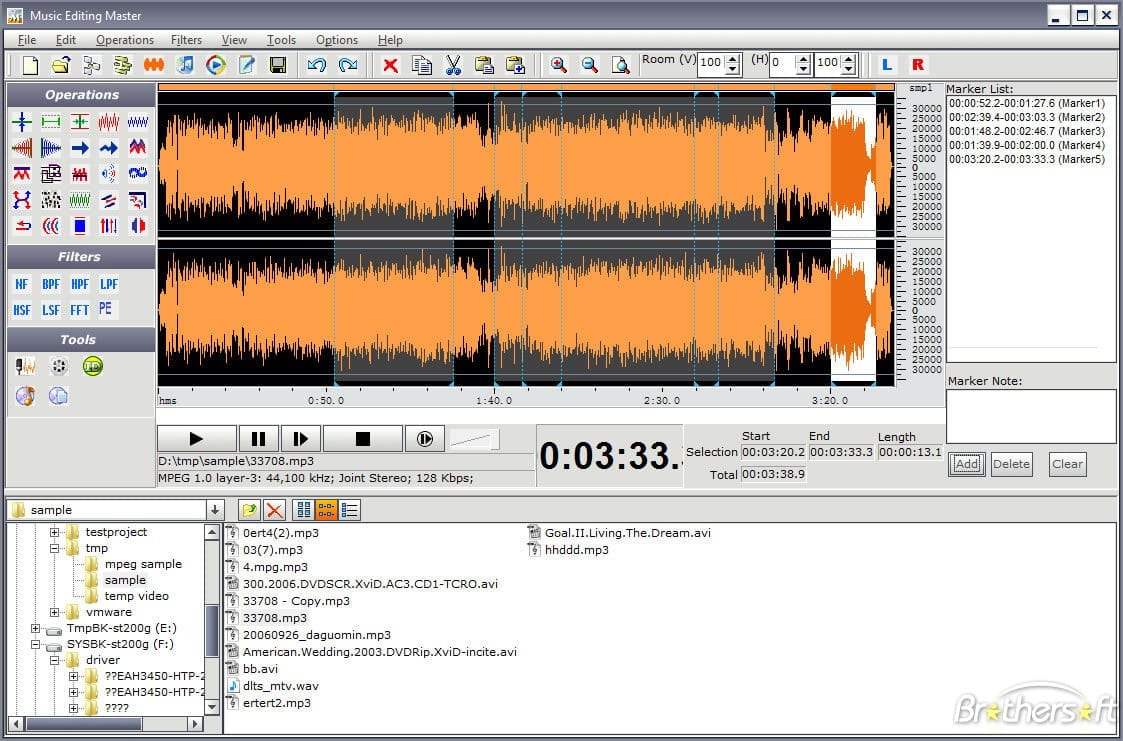Click the Add marker button
The height and width of the screenshot is (741, 1123).
pyautogui.click(x=966, y=464)
